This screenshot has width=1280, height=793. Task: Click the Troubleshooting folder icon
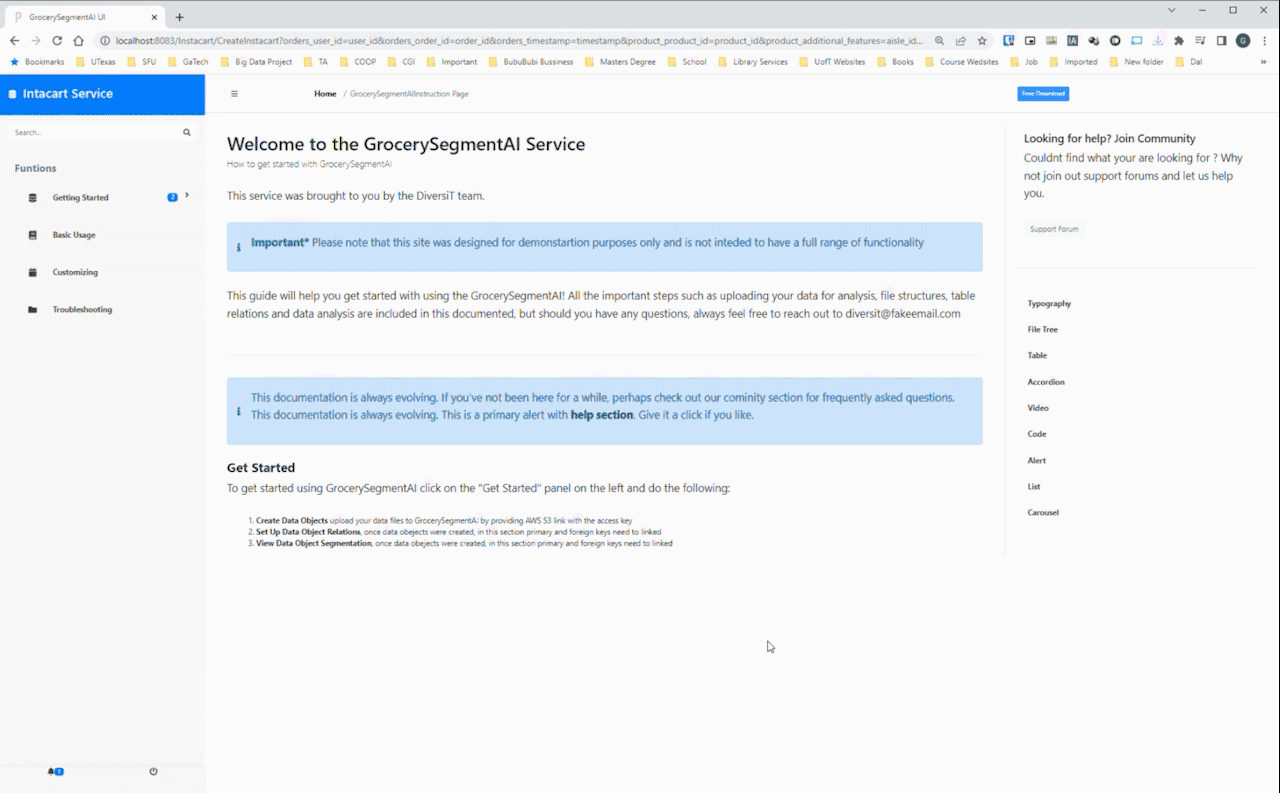tap(32, 310)
